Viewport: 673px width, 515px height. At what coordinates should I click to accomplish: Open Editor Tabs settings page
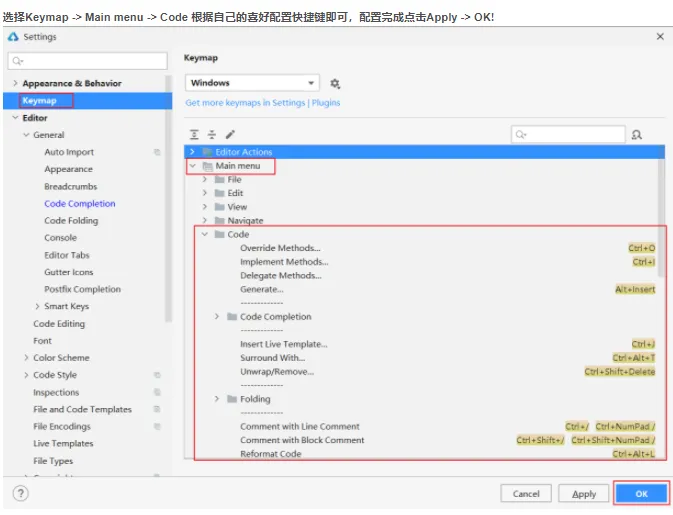pyautogui.click(x=67, y=255)
